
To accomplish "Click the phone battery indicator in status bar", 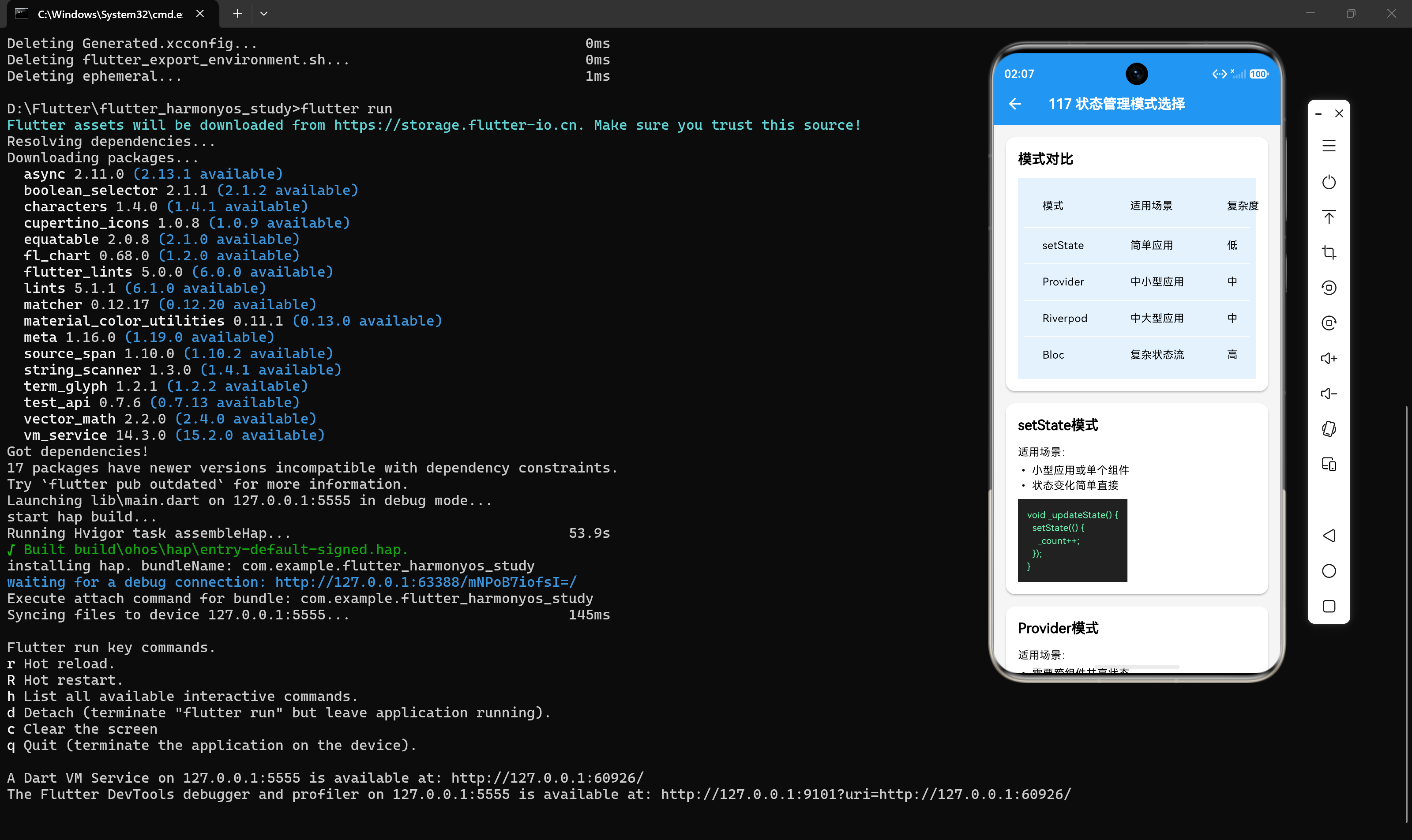I will tap(1259, 74).
